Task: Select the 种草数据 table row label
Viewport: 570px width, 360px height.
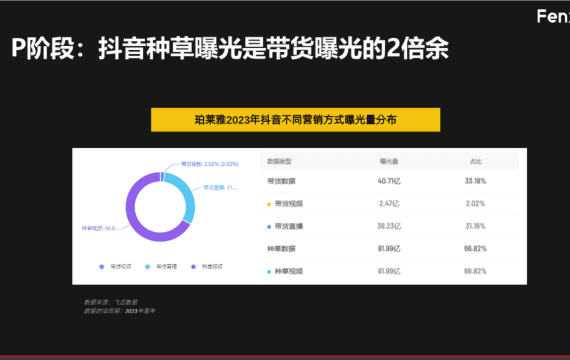Action: tap(281, 248)
